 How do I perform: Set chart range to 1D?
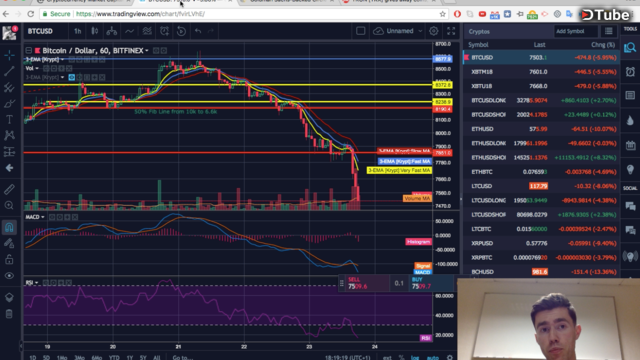[x=33, y=358]
